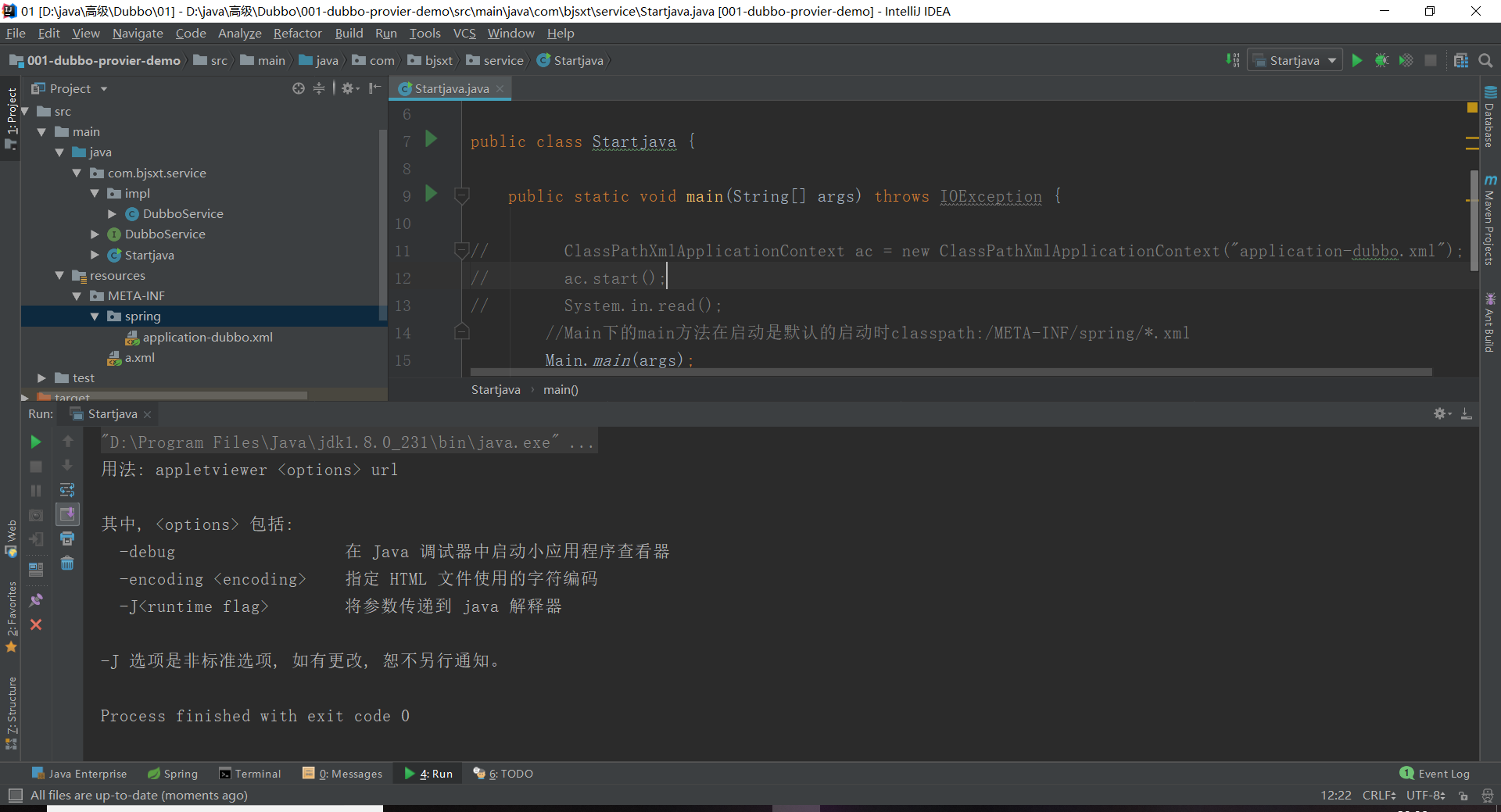Change CRLF line separator in status bar
The width and height of the screenshot is (1501, 812).
click(x=1379, y=796)
